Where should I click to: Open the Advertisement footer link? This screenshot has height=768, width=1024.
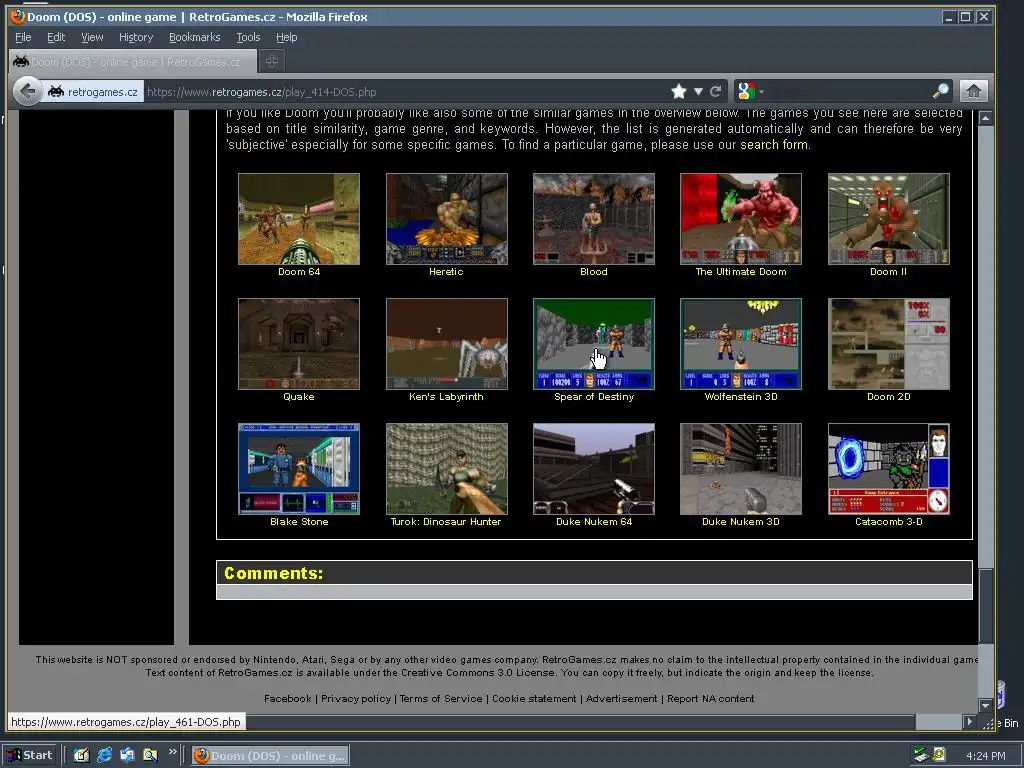click(621, 699)
